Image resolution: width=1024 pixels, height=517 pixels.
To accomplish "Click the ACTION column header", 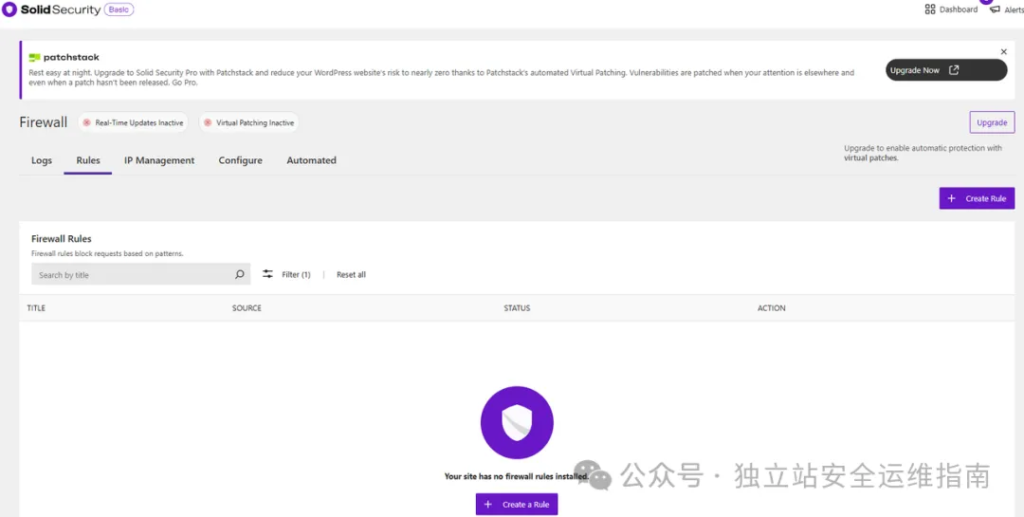I will tap(771, 308).
